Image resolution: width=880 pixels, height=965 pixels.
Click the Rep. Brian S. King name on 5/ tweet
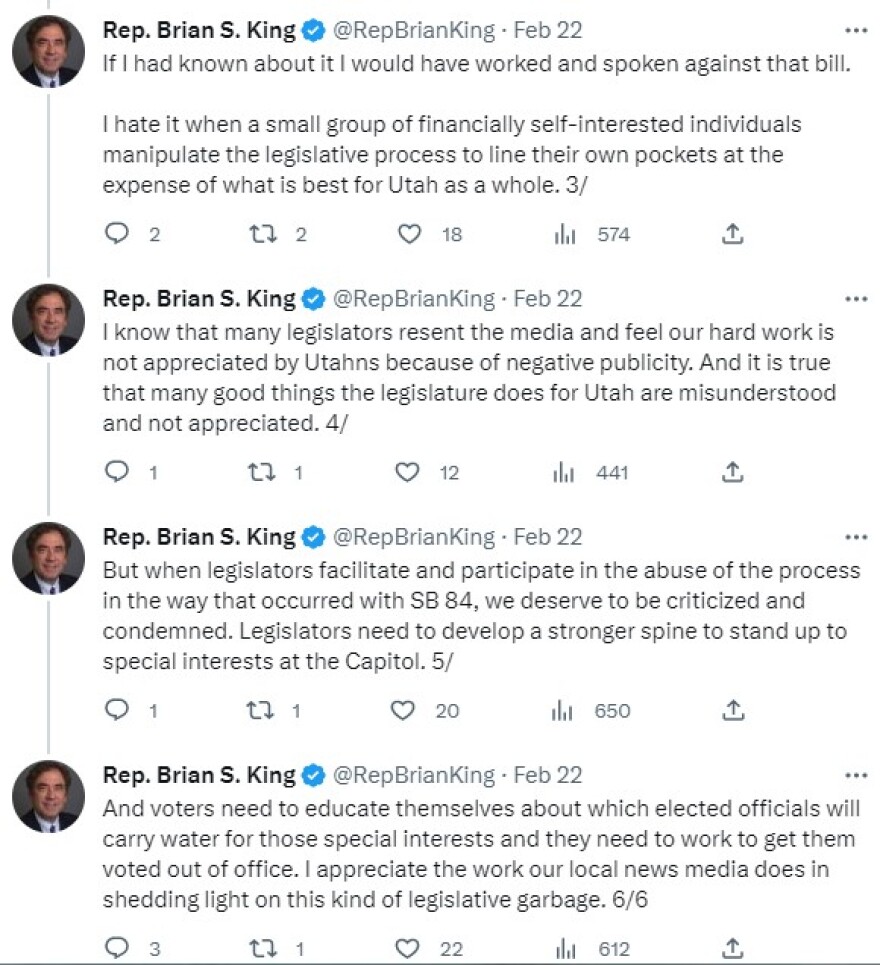click(x=199, y=537)
